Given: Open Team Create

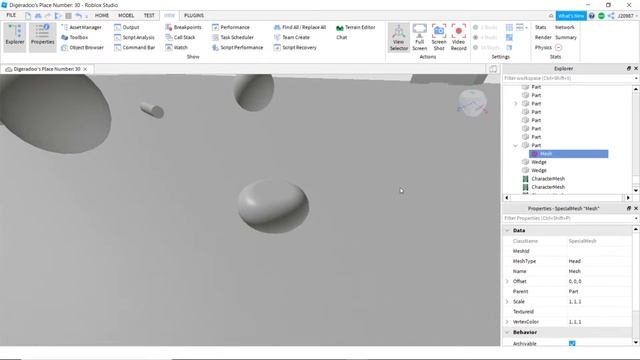Looking at the screenshot, I should (x=291, y=38).
